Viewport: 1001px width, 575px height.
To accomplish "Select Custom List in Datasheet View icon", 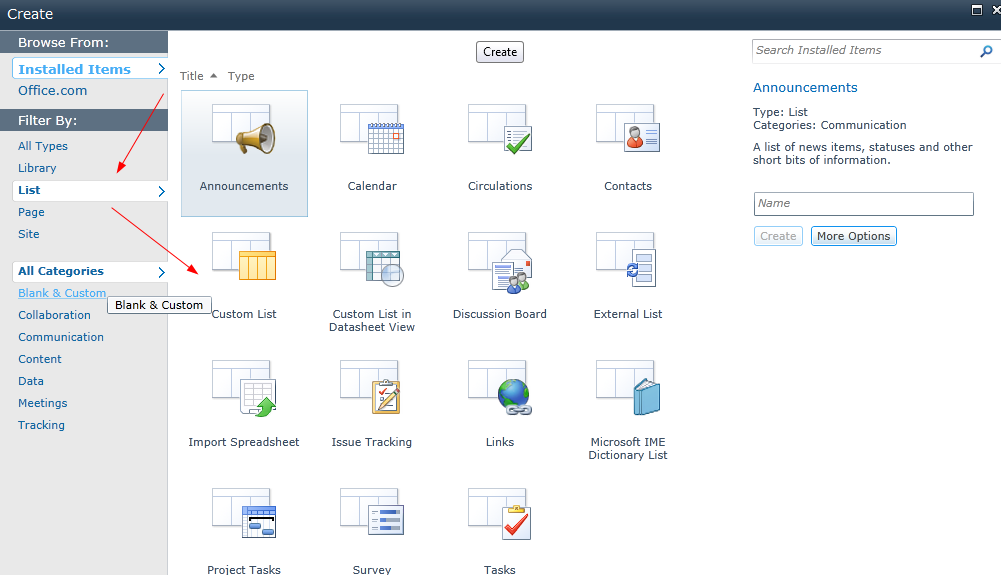I will coord(372,258).
